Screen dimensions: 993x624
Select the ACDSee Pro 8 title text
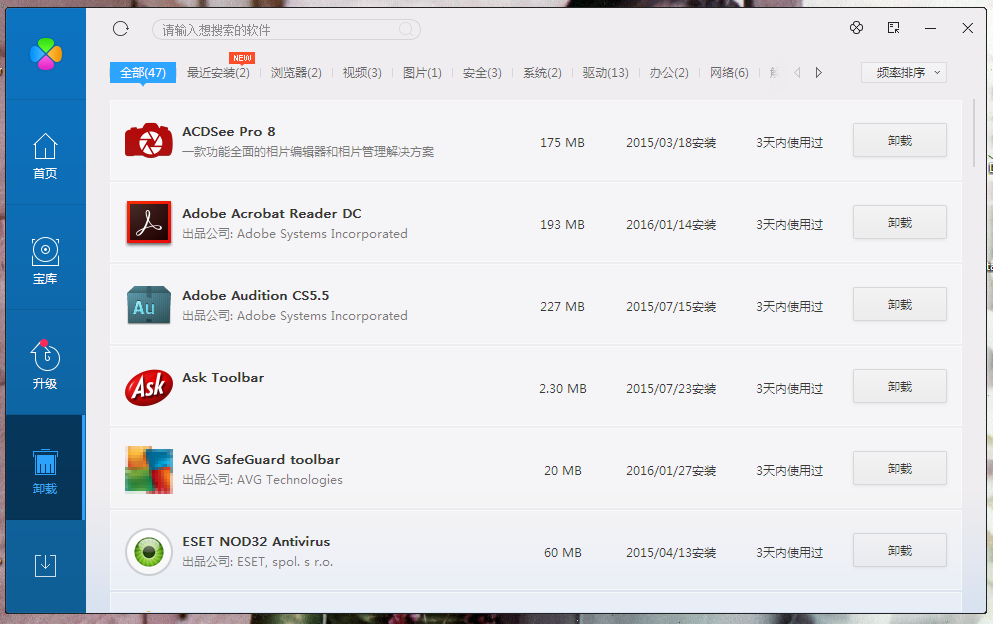coord(229,132)
